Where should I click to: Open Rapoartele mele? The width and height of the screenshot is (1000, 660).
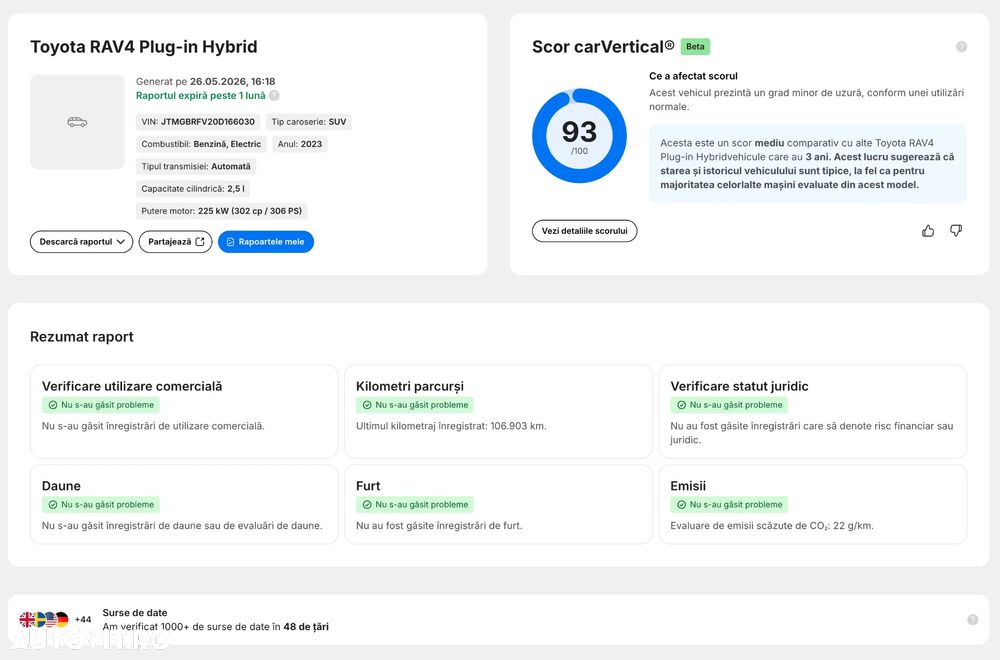pyautogui.click(x=266, y=242)
